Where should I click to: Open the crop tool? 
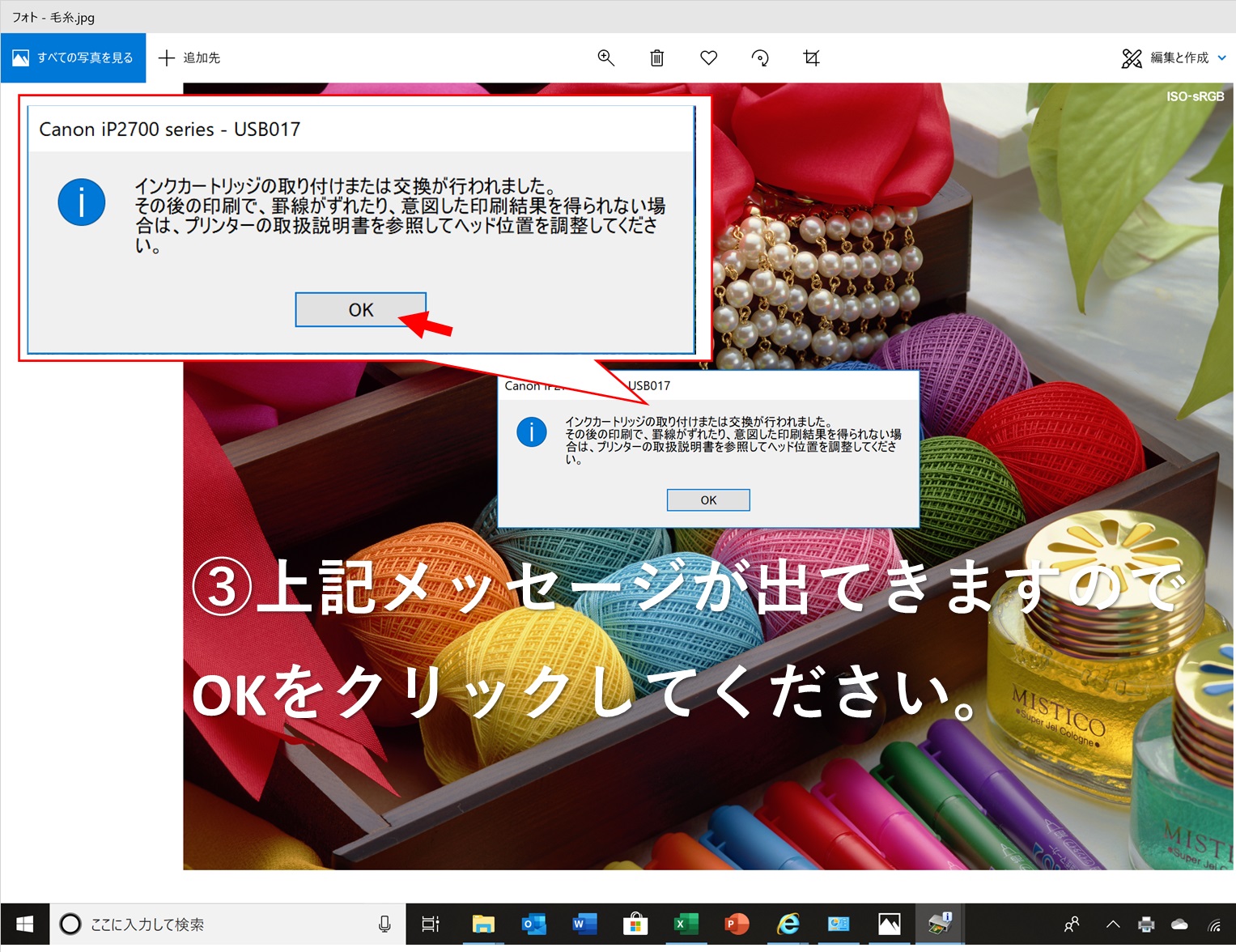coord(811,57)
